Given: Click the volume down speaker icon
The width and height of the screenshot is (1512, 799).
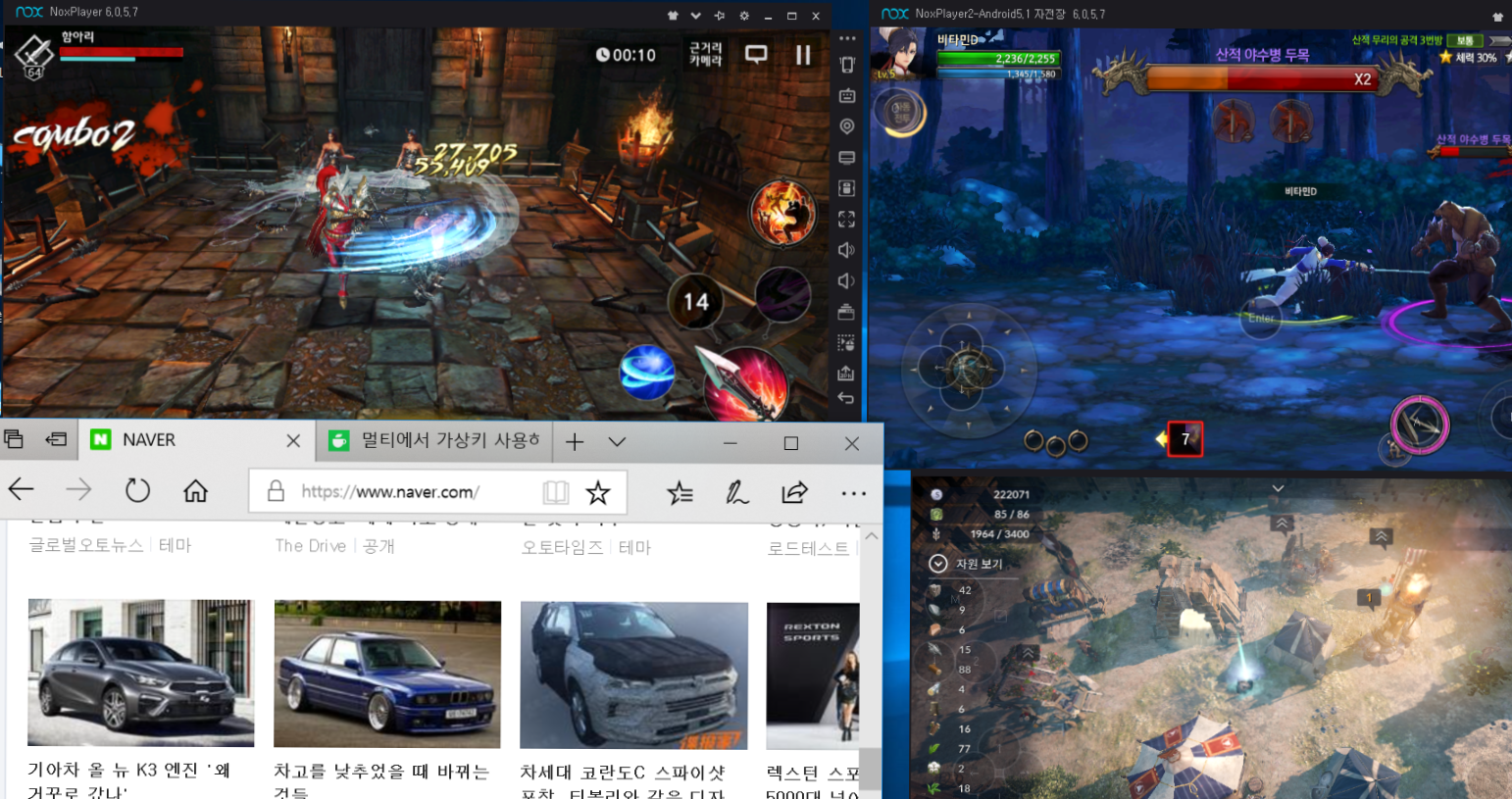Looking at the screenshot, I should 847,281.
